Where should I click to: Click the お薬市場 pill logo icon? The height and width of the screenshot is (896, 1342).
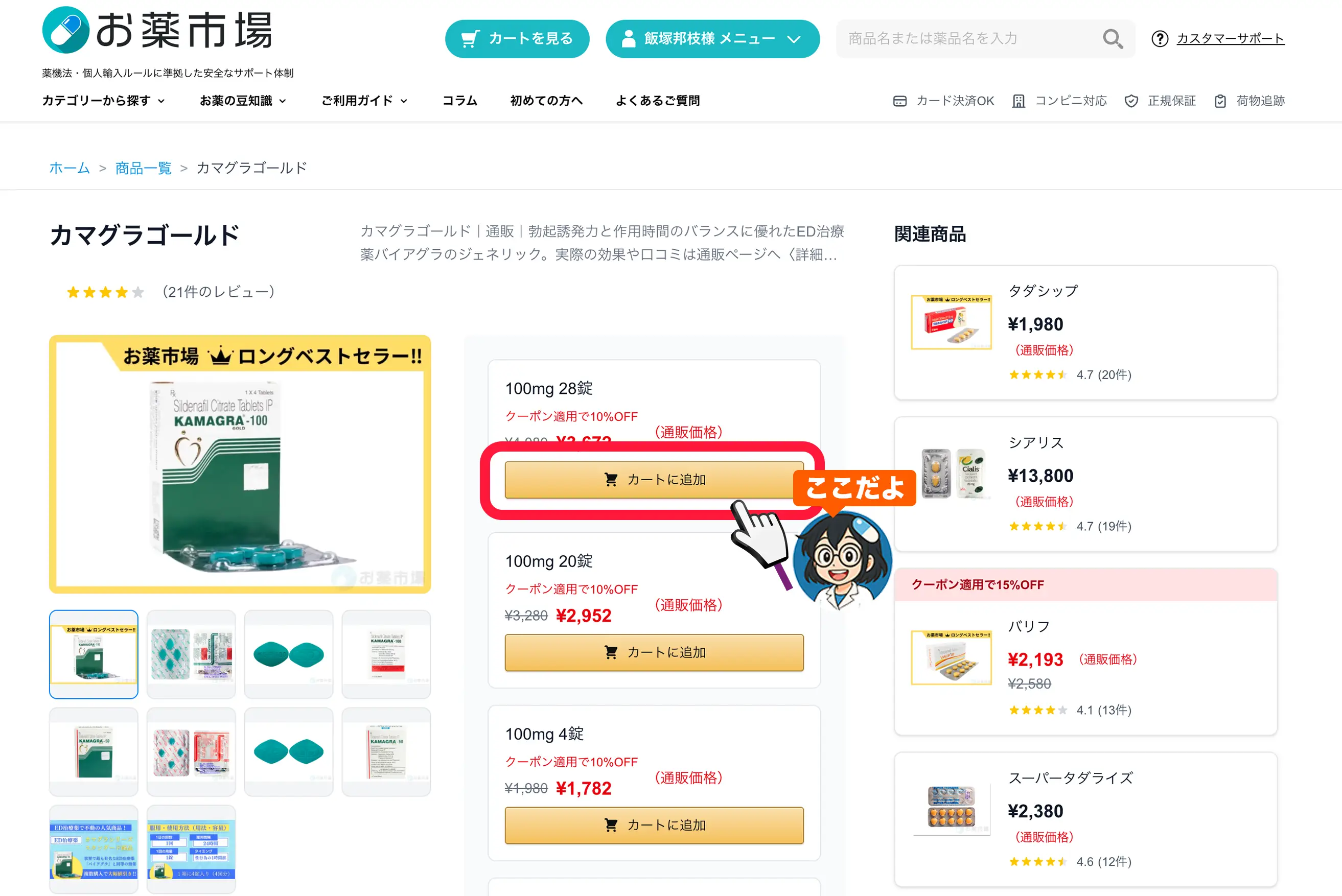pyautogui.click(x=66, y=30)
